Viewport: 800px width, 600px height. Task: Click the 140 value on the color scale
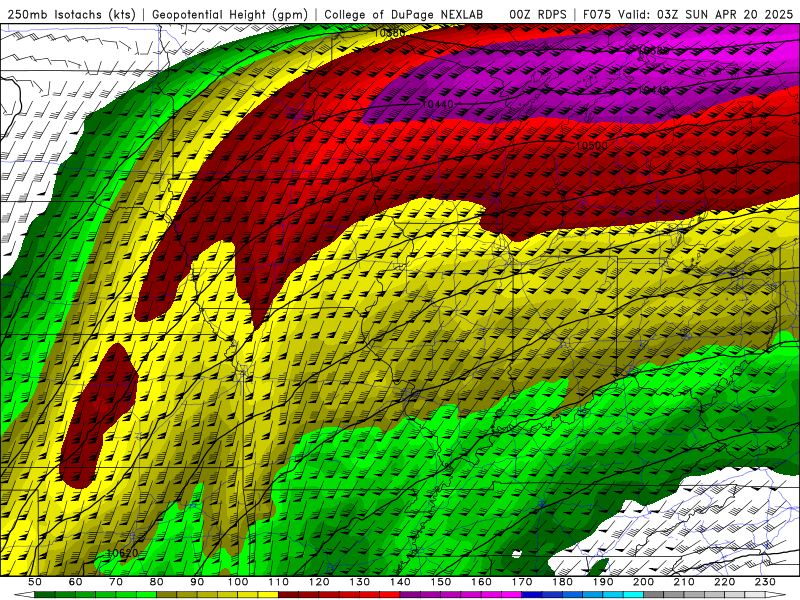point(400,582)
